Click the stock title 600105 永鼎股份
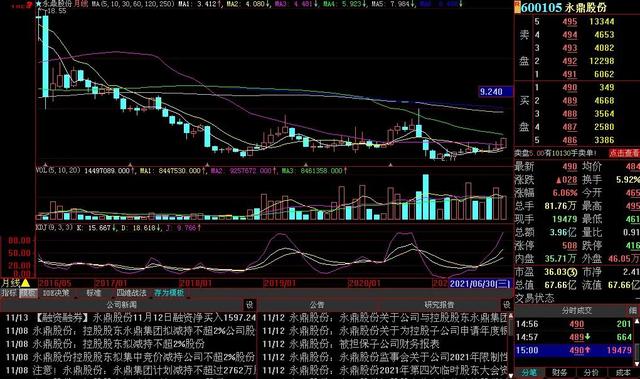 point(564,7)
